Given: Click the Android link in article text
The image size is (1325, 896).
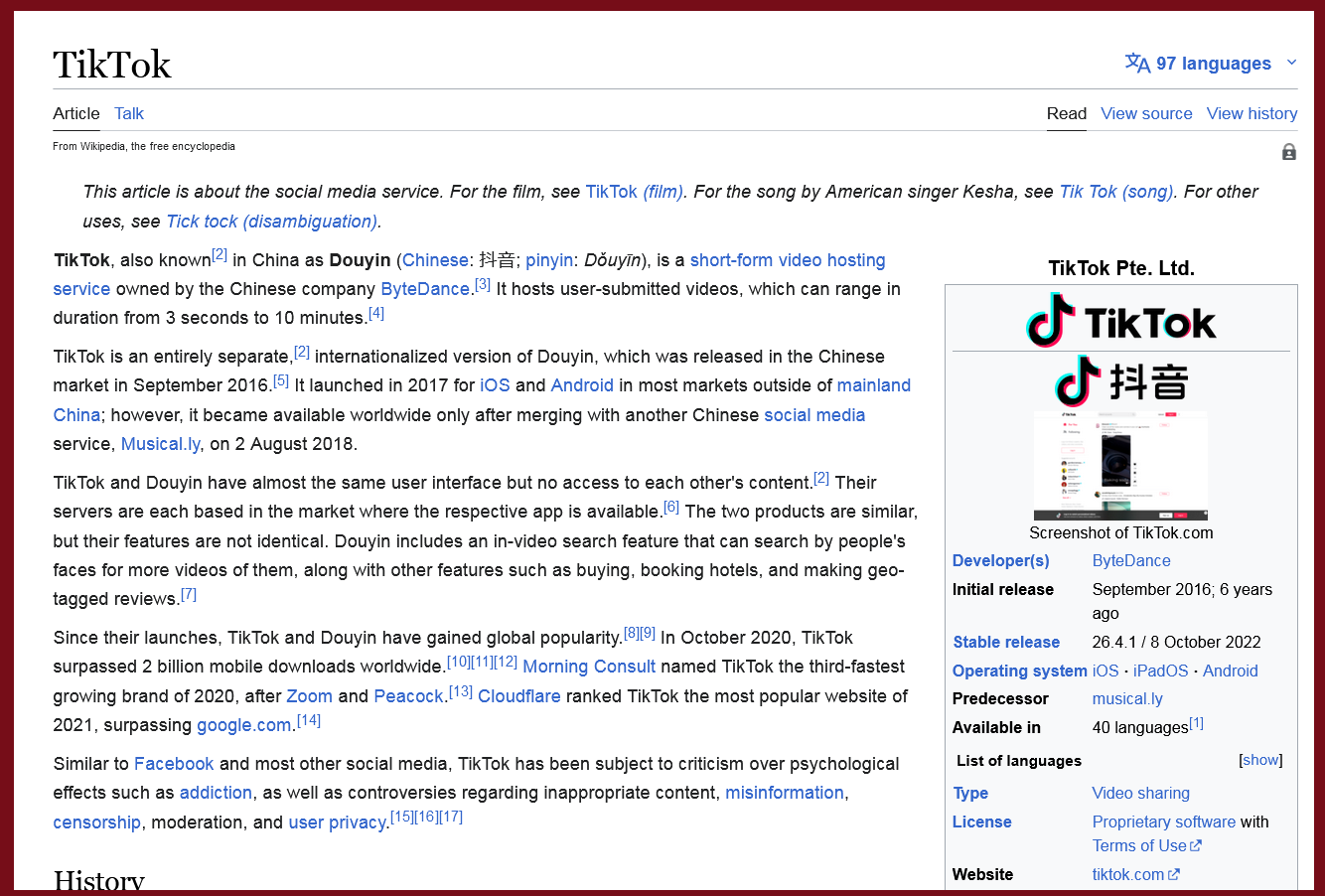Looking at the screenshot, I should pyautogui.click(x=582, y=385).
